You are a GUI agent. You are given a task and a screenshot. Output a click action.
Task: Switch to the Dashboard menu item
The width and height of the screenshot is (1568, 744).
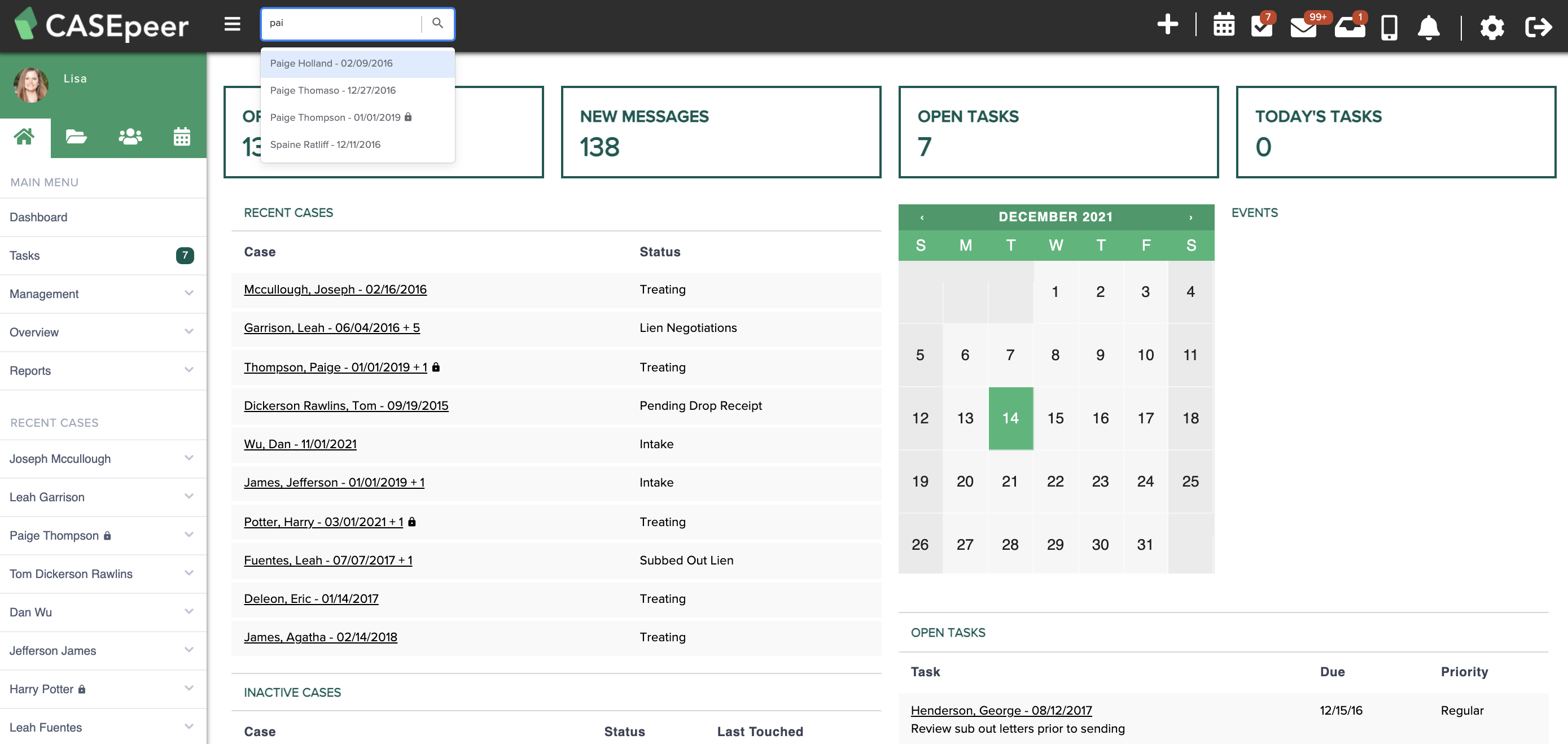38,217
